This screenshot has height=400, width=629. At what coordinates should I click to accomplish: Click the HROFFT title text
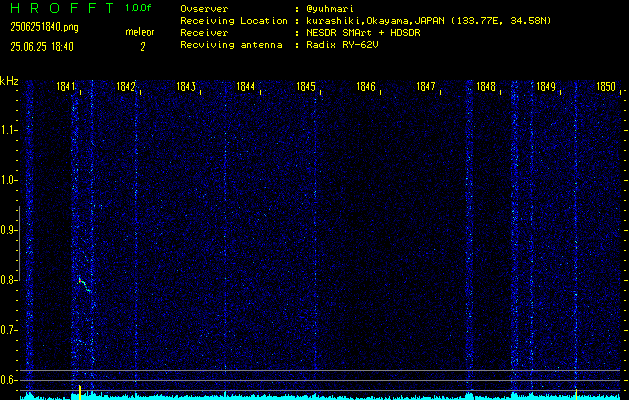[62, 8]
